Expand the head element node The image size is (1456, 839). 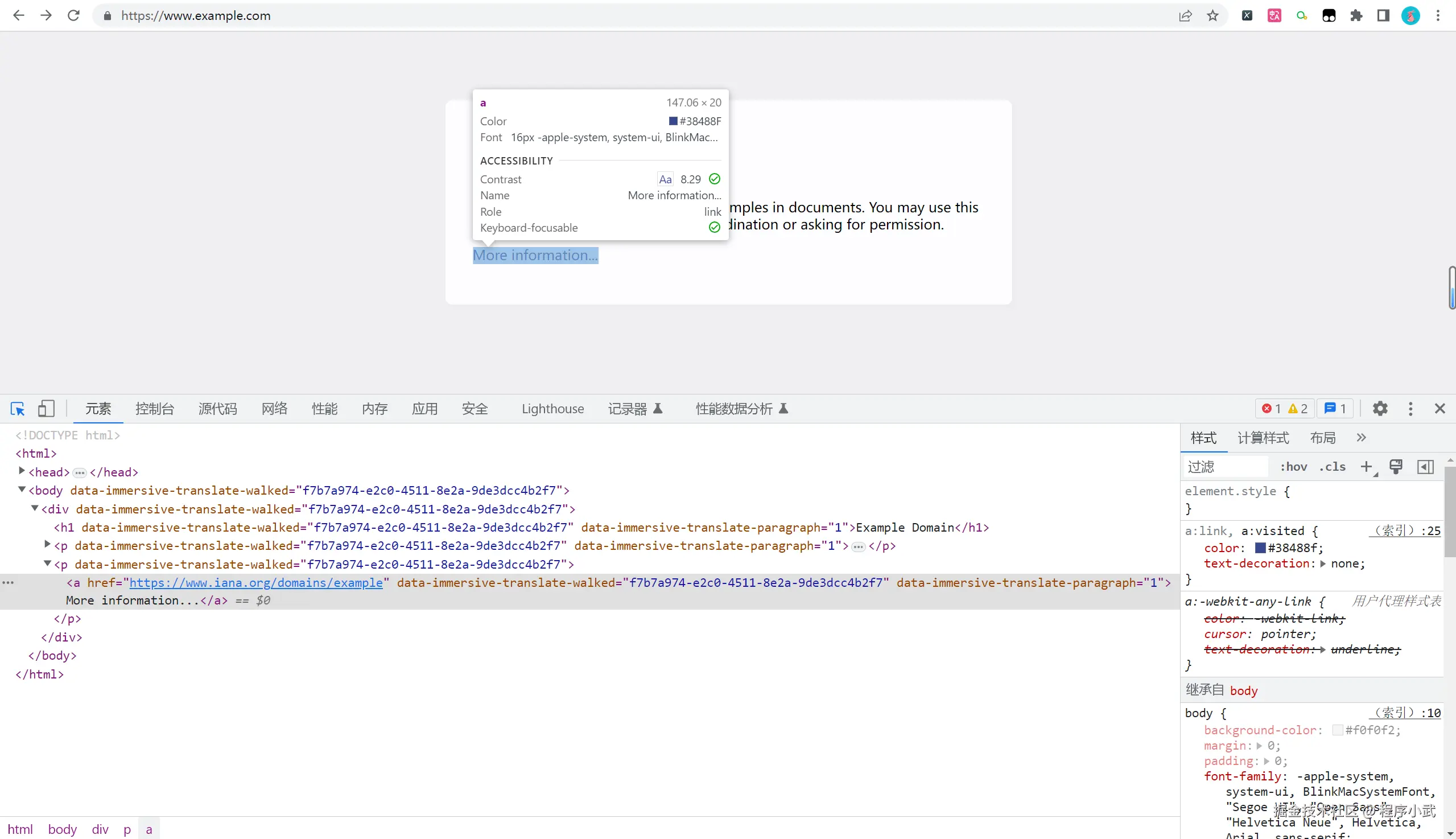coord(22,471)
